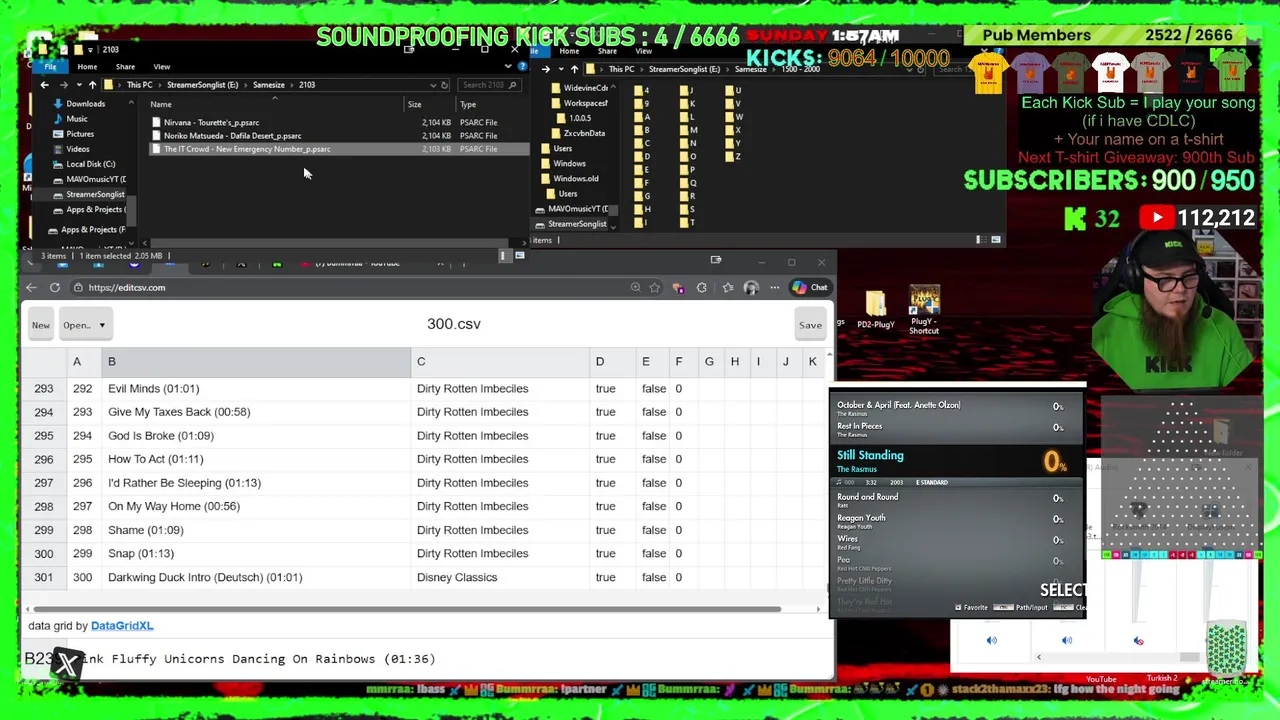The width and height of the screenshot is (1280, 720).
Task: Open the browser profile avatar
Action: 751,288
